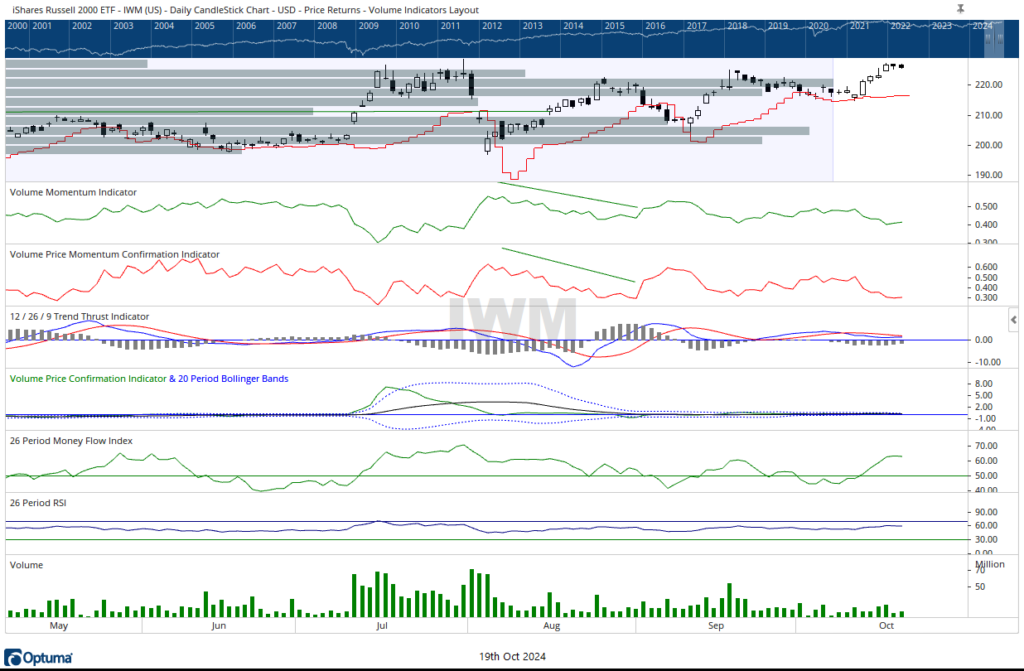Click the Jul label on the date axis
Image resolution: width=1024 pixels, height=671 pixels.
point(381,625)
